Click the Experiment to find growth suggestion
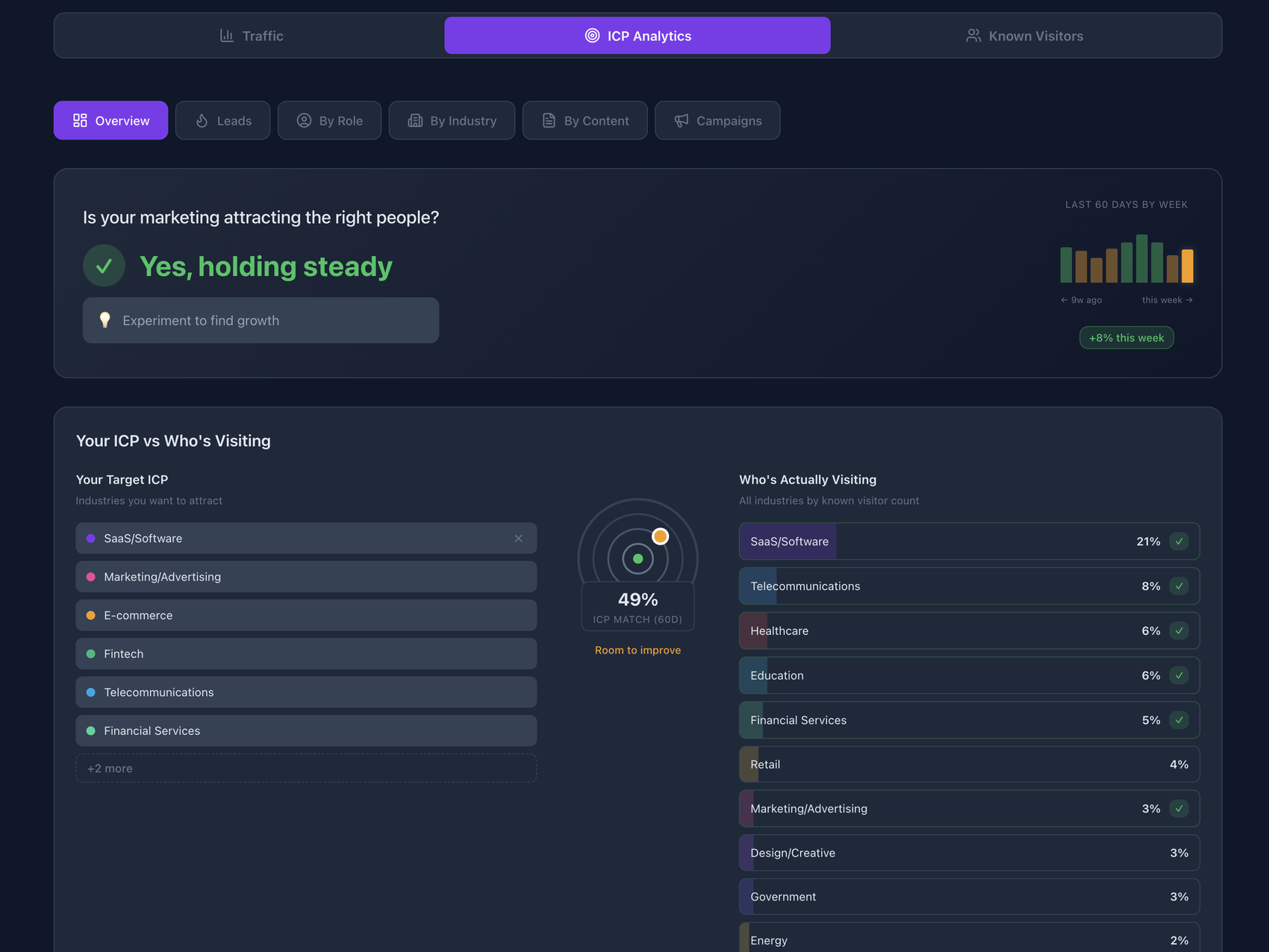Screen dimensions: 1269x952 pos(261,321)
